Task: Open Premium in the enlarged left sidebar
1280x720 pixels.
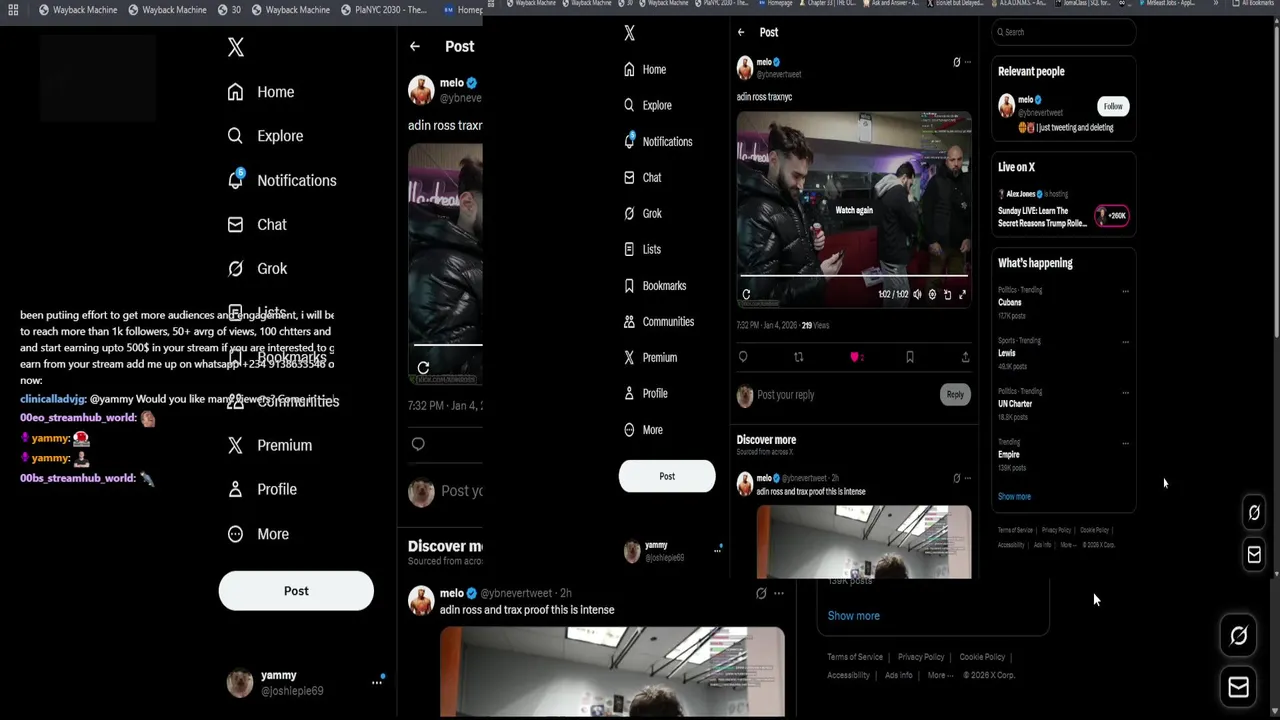Action: click(269, 446)
